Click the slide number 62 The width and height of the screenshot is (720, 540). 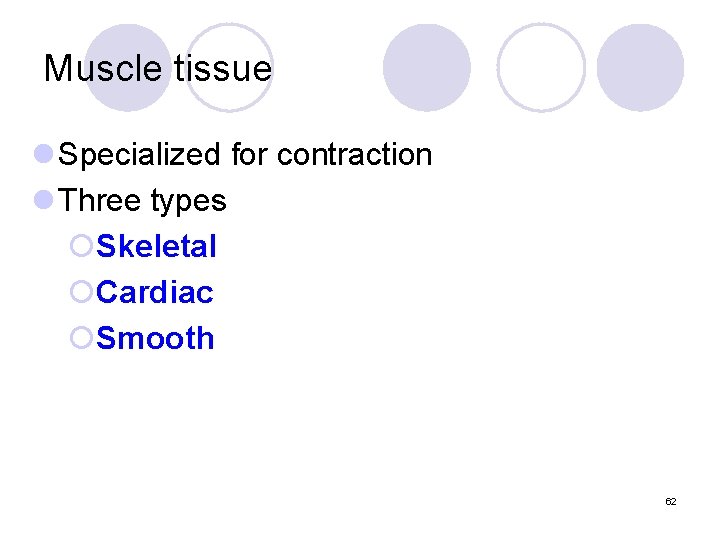(670, 501)
